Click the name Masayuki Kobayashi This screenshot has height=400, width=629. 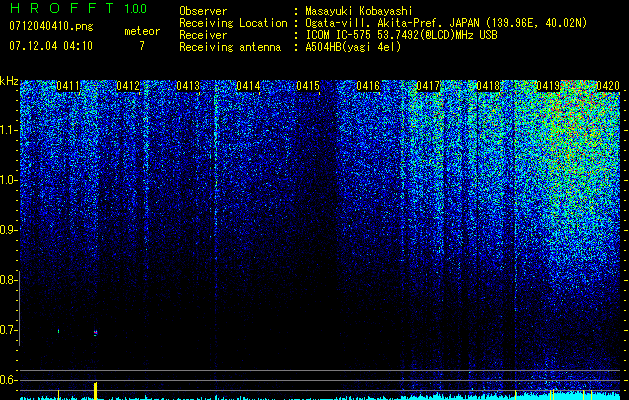coord(359,11)
